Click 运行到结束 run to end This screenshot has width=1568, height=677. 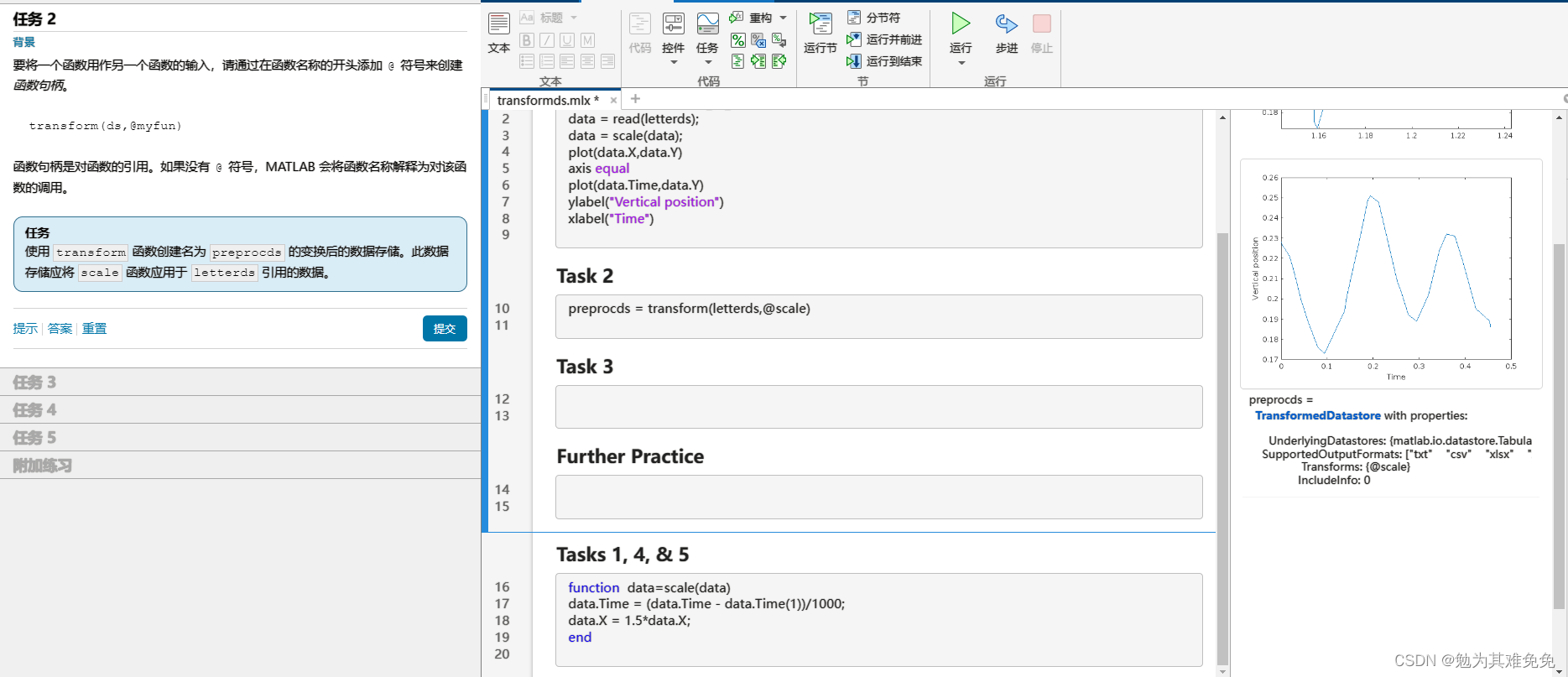click(x=884, y=61)
